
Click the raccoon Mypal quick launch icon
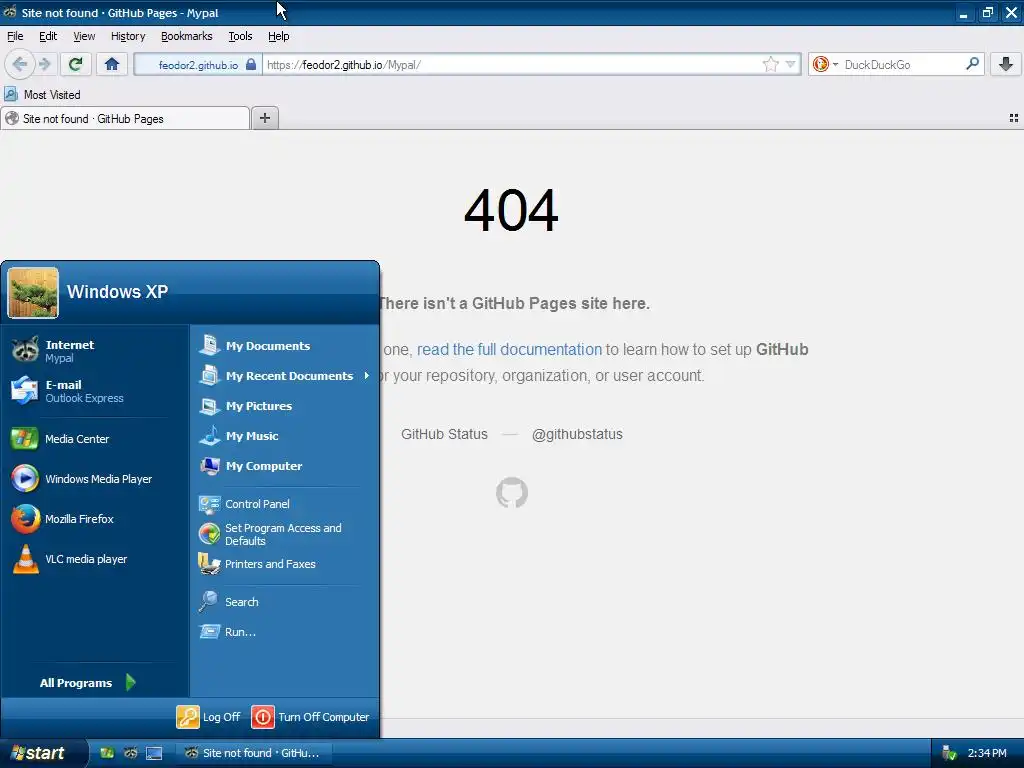pyautogui.click(x=131, y=753)
